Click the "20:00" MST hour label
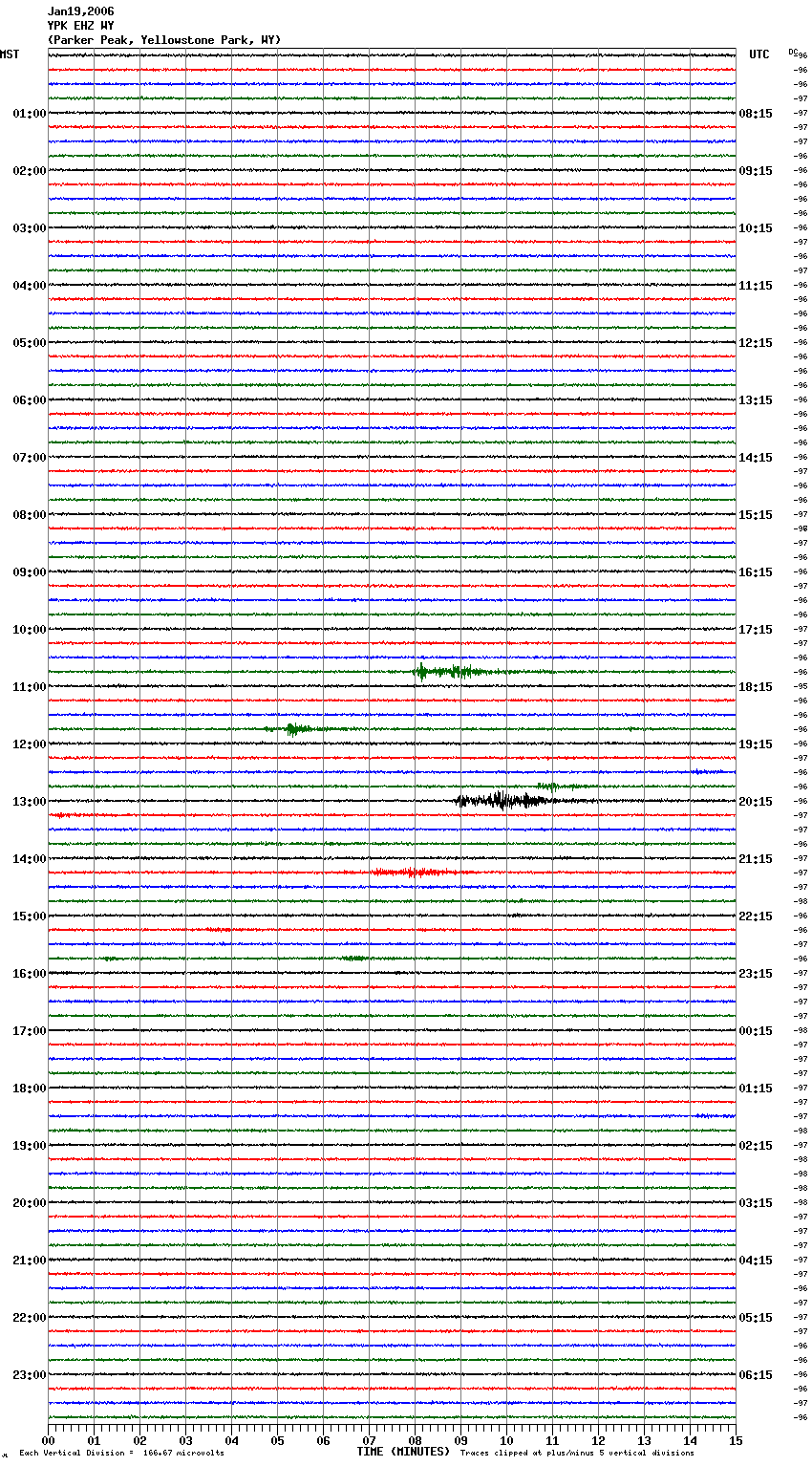 point(29,1203)
